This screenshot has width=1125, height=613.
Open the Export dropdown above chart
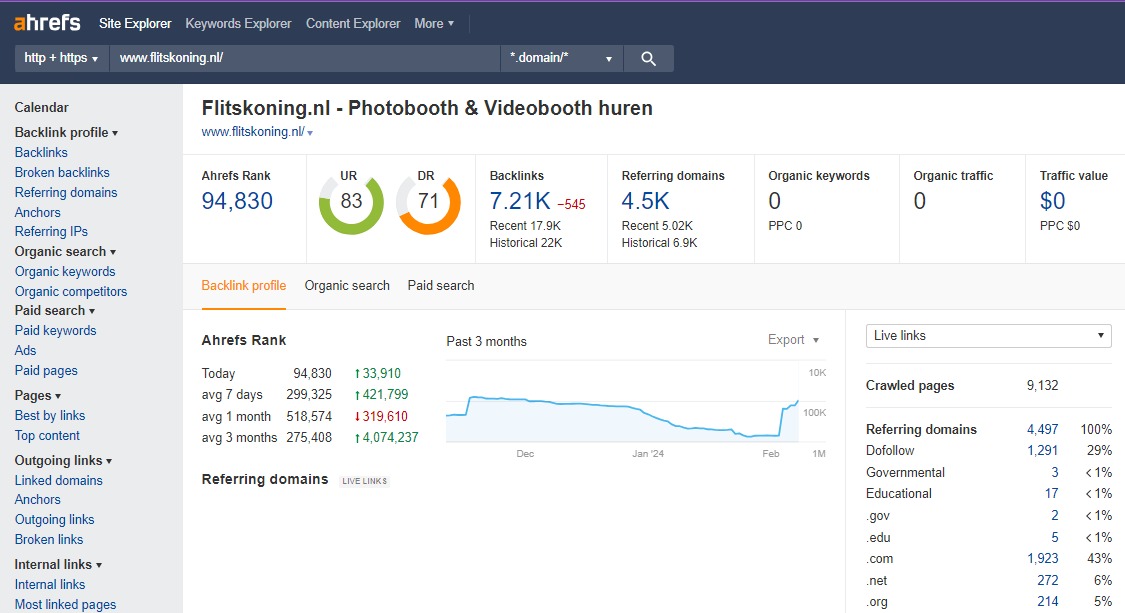click(793, 340)
